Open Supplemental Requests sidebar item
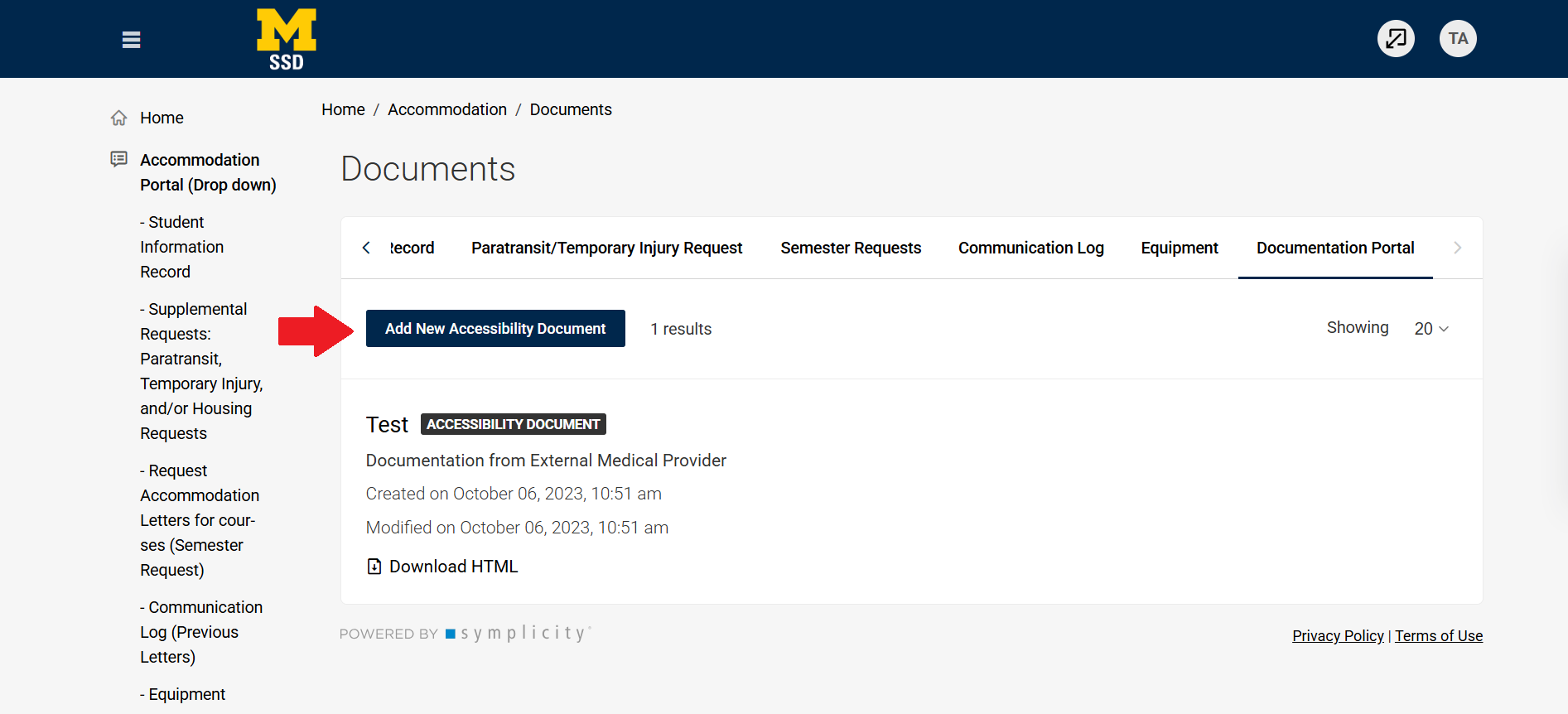Viewport: 1568px width, 714px height. 201,371
